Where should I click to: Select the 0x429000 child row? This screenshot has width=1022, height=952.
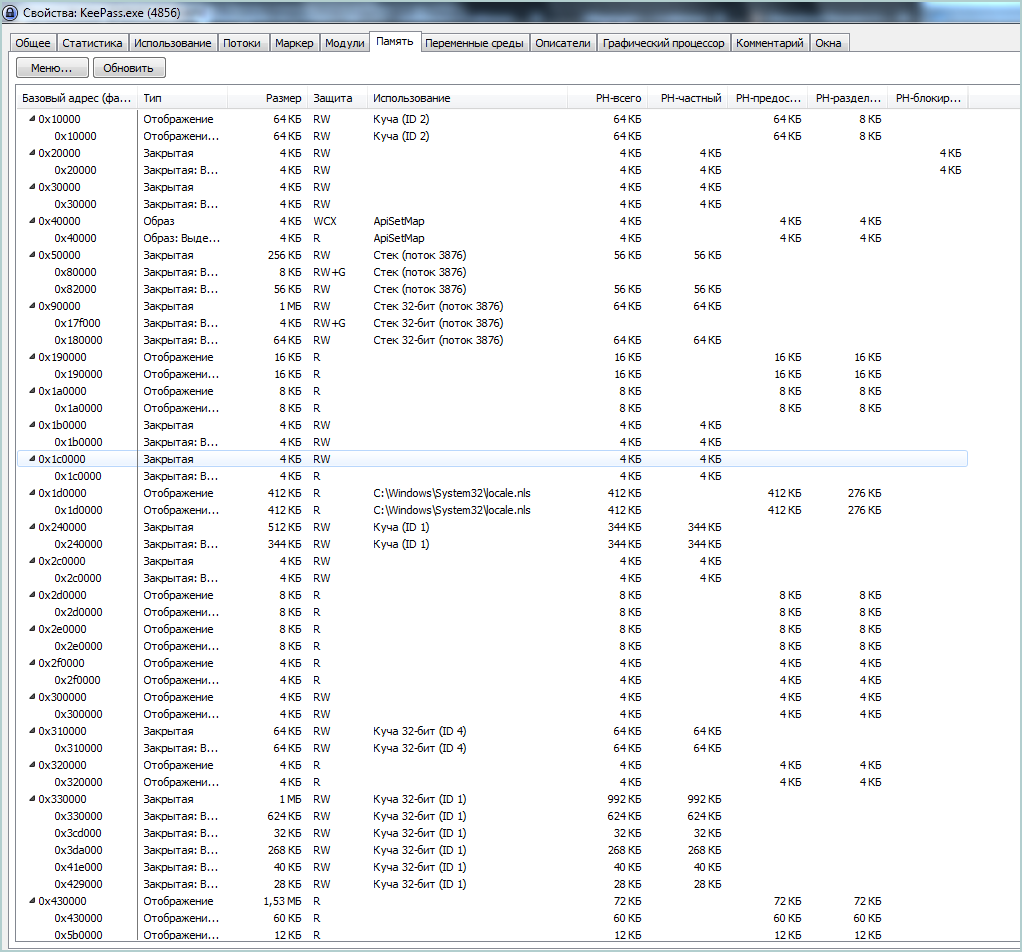[x=492, y=884]
